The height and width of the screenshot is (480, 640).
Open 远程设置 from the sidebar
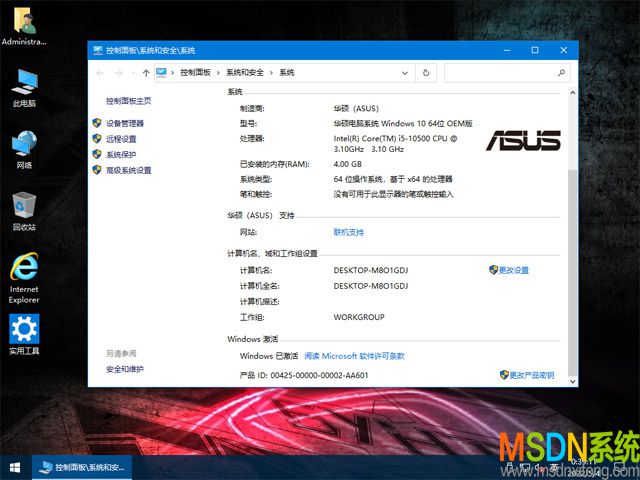[121, 139]
